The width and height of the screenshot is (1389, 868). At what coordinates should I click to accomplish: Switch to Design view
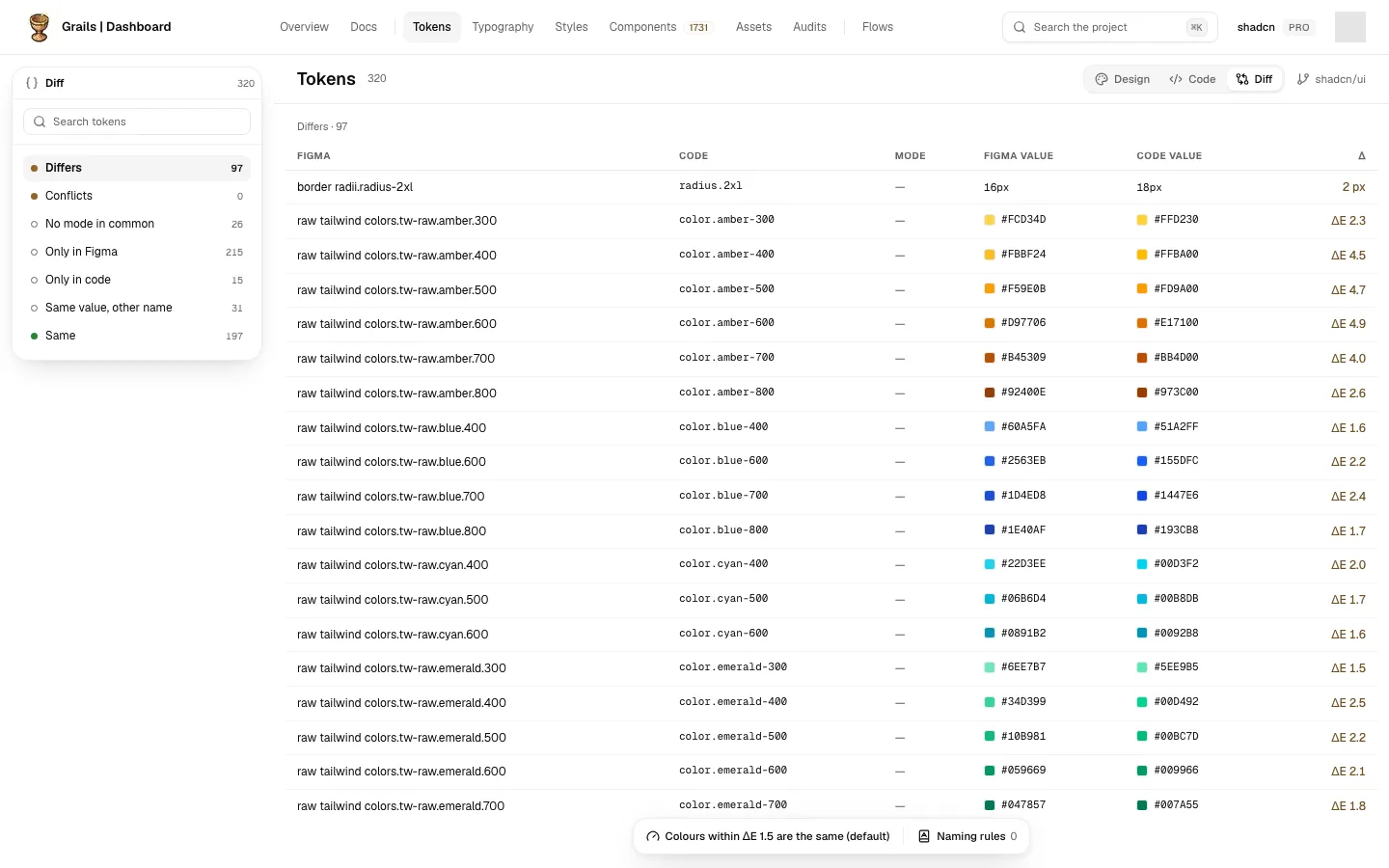pos(1123,79)
